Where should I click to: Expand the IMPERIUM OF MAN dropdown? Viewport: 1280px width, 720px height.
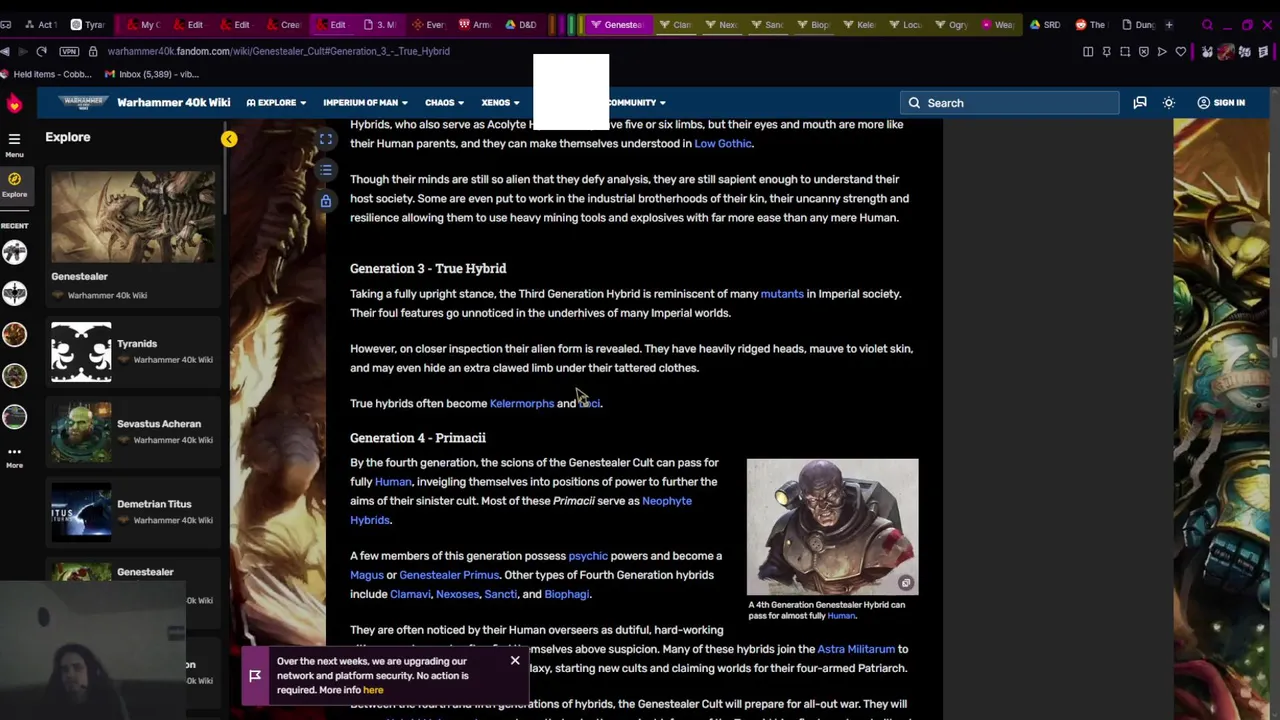click(365, 103)
